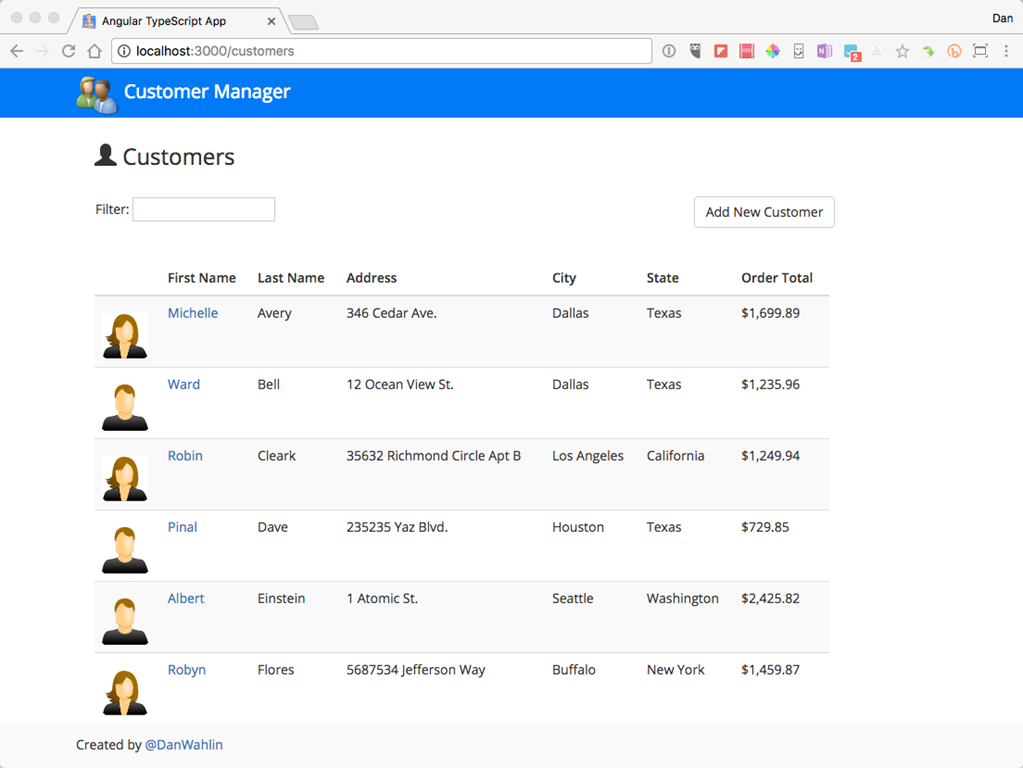Open the OneNote Web Clipper extension
This screenshot has width=1023, height=768.
(x=824, y=50)
